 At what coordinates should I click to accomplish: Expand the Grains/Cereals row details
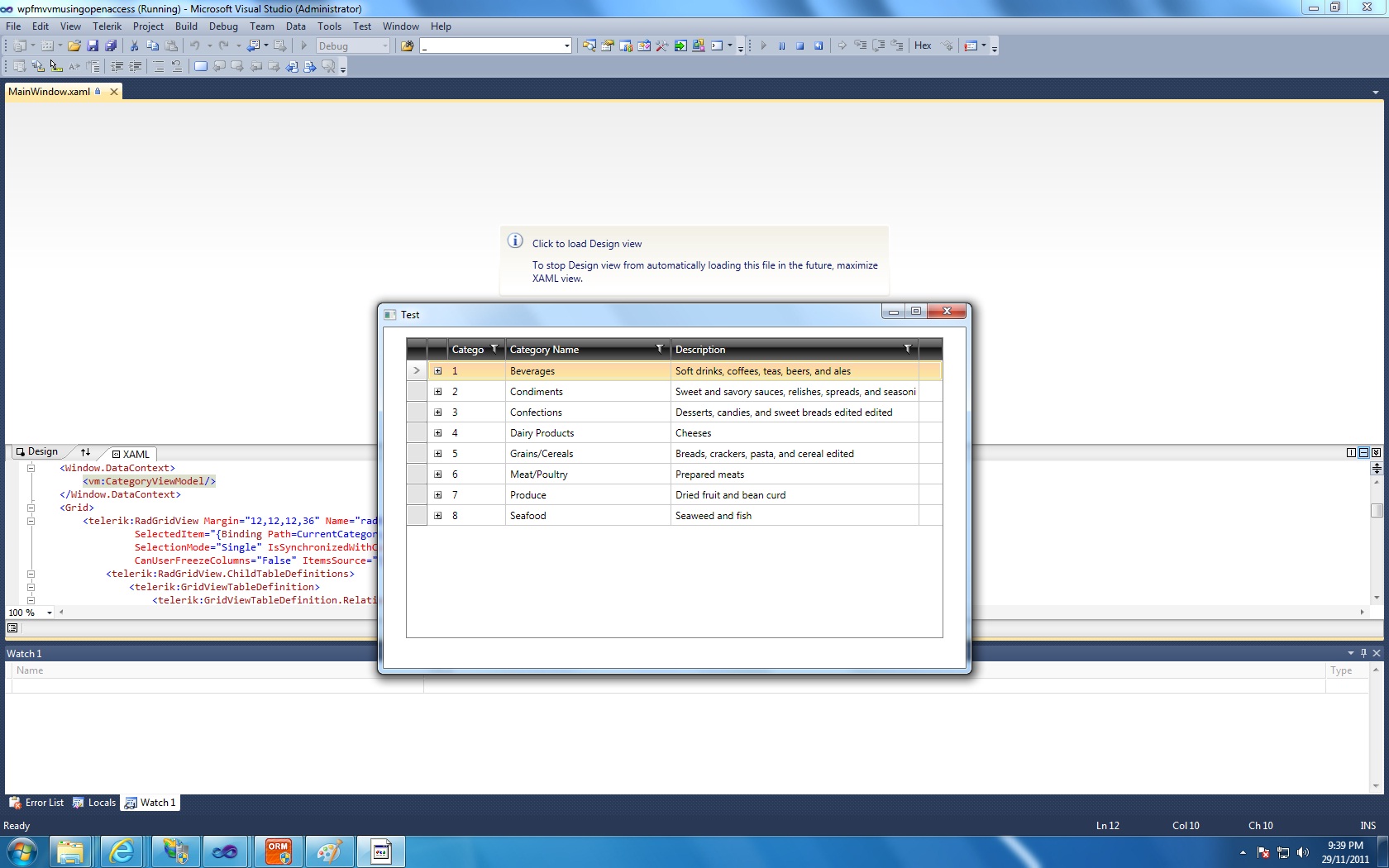438,454
